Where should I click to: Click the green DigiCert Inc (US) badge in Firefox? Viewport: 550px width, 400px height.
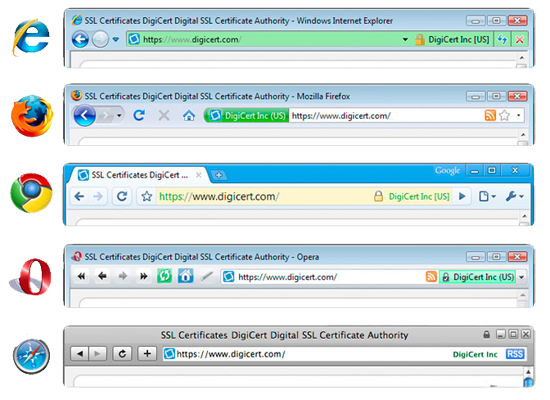point(247,115)
